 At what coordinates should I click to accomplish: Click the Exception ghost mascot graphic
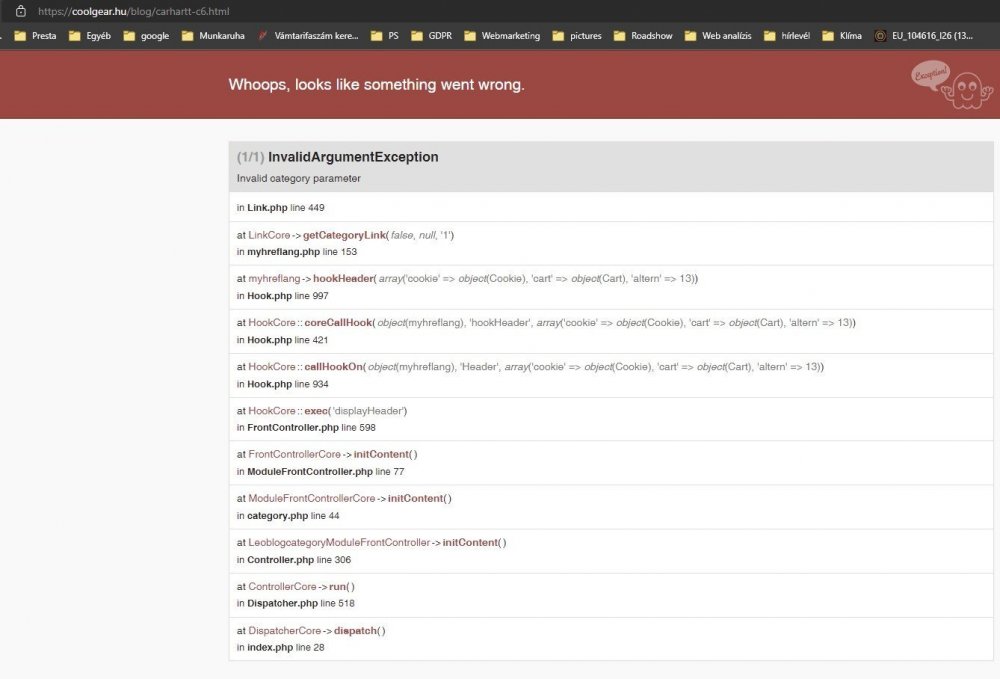(963, 89)
